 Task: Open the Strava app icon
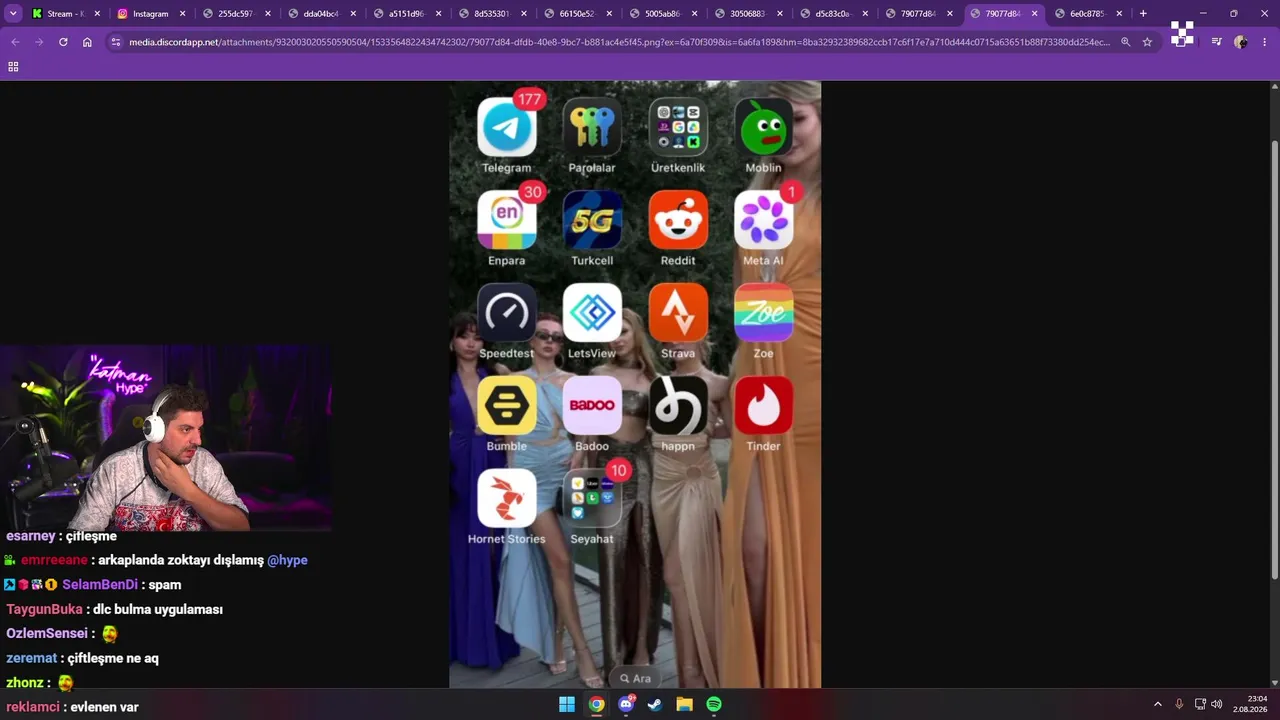(x=678, y=313)
